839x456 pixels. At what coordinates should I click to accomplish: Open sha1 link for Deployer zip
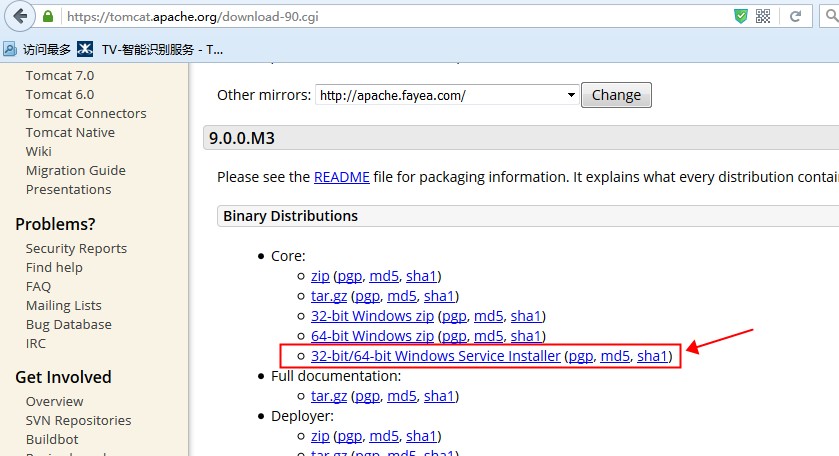tap(422, 436)
